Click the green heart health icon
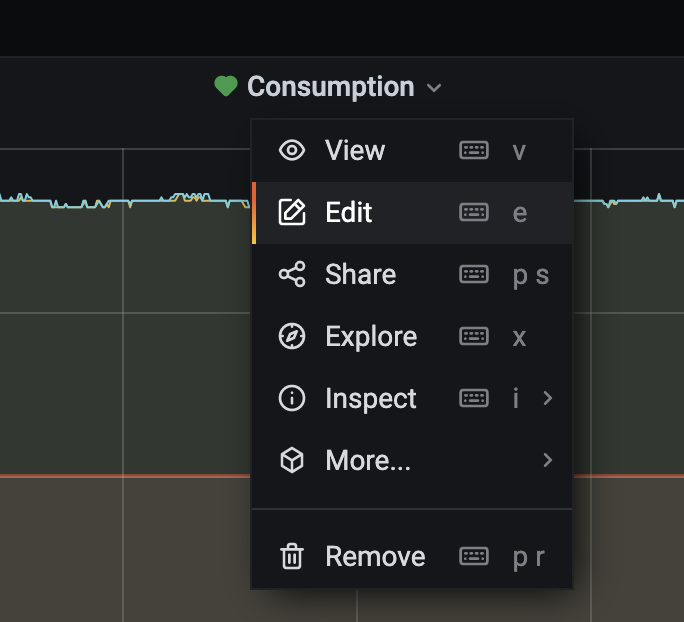Screen dimensions: 684x622 point(226,87)
